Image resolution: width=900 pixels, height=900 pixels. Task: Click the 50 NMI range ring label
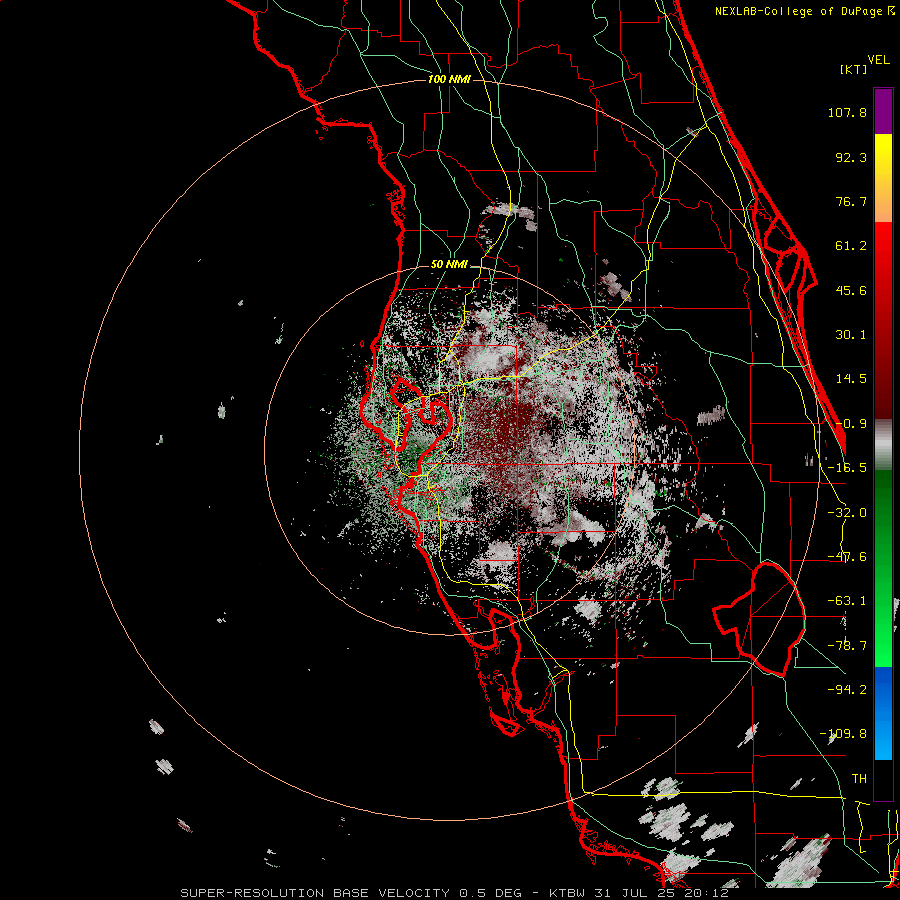[x=449, y=265]
